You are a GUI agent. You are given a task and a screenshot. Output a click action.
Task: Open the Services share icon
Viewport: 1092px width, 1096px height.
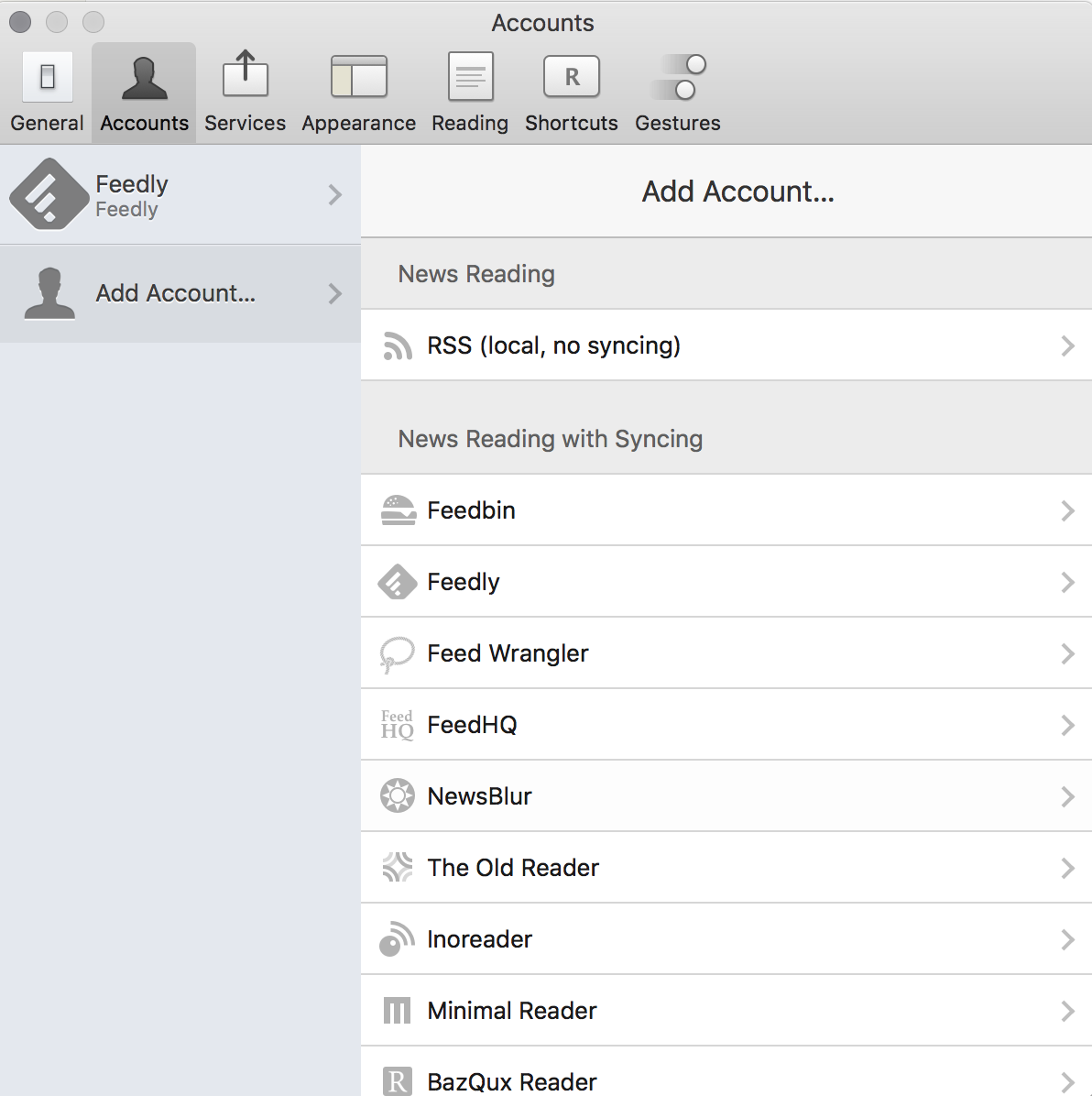[x=246, y=73]
